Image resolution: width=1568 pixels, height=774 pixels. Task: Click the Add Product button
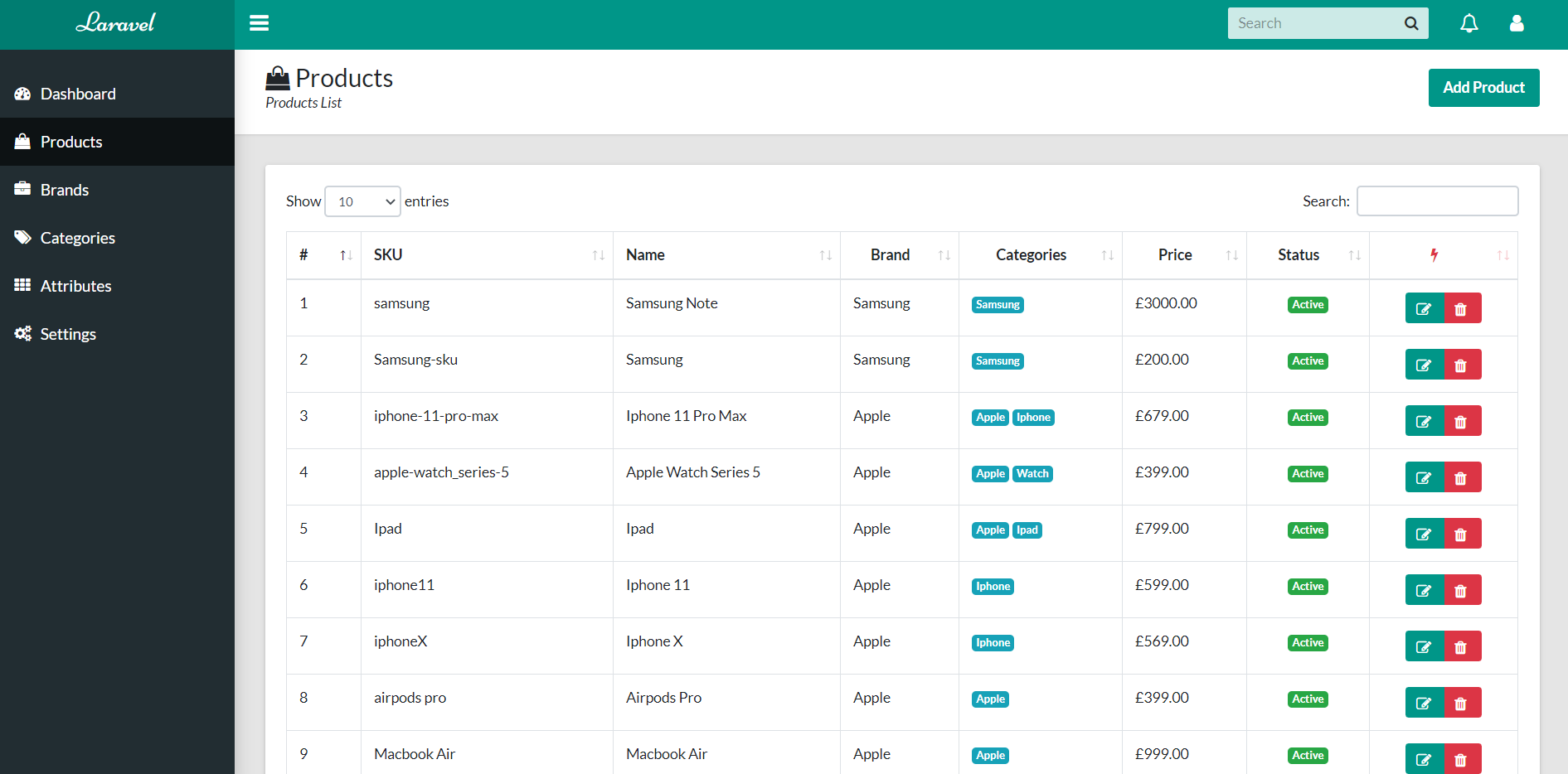pyautogui.click(x=1483, y=88)
